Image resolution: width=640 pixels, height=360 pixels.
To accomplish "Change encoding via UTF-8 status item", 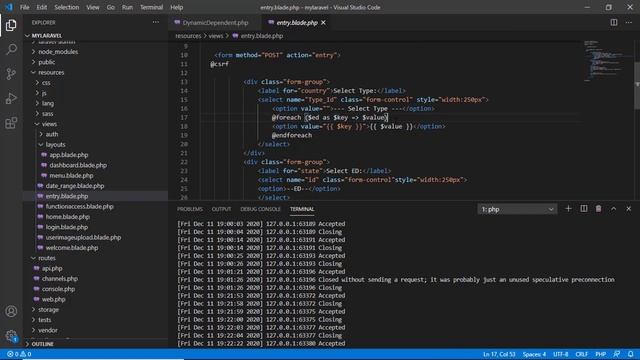I will point(560,354).
